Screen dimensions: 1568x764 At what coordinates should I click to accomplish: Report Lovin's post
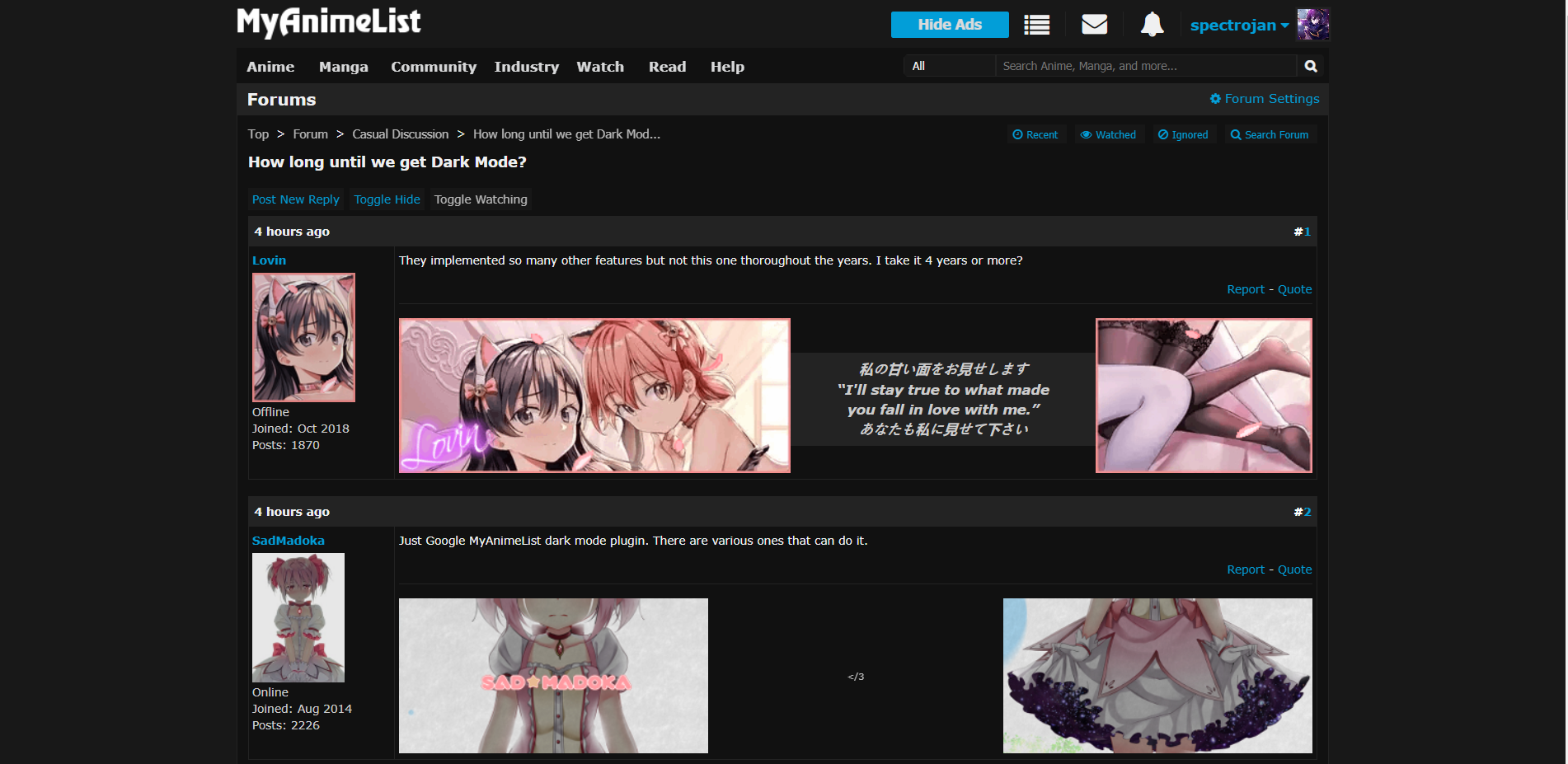[1246, 289]
